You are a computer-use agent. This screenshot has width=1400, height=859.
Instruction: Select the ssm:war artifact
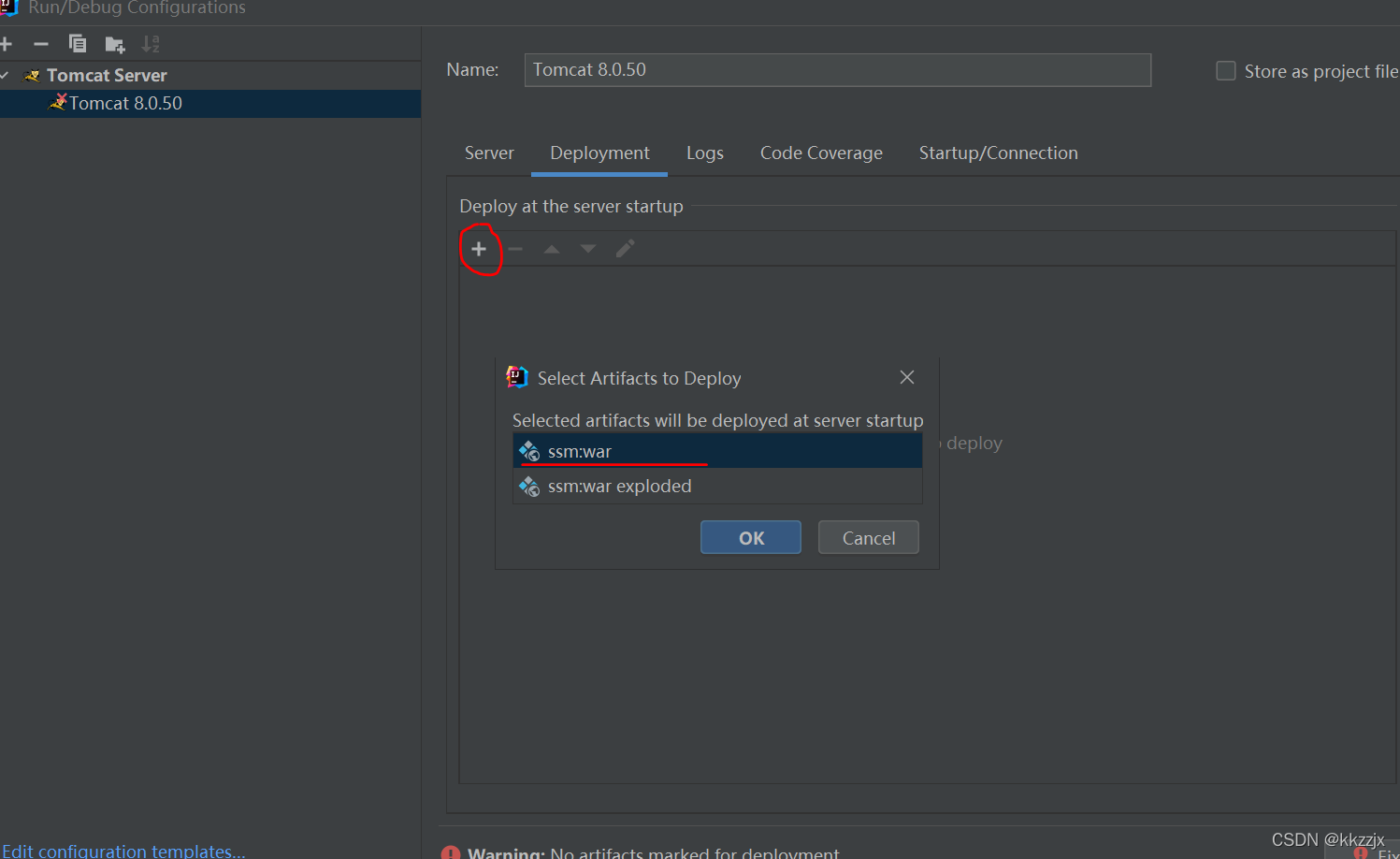(x=717, y=451)
